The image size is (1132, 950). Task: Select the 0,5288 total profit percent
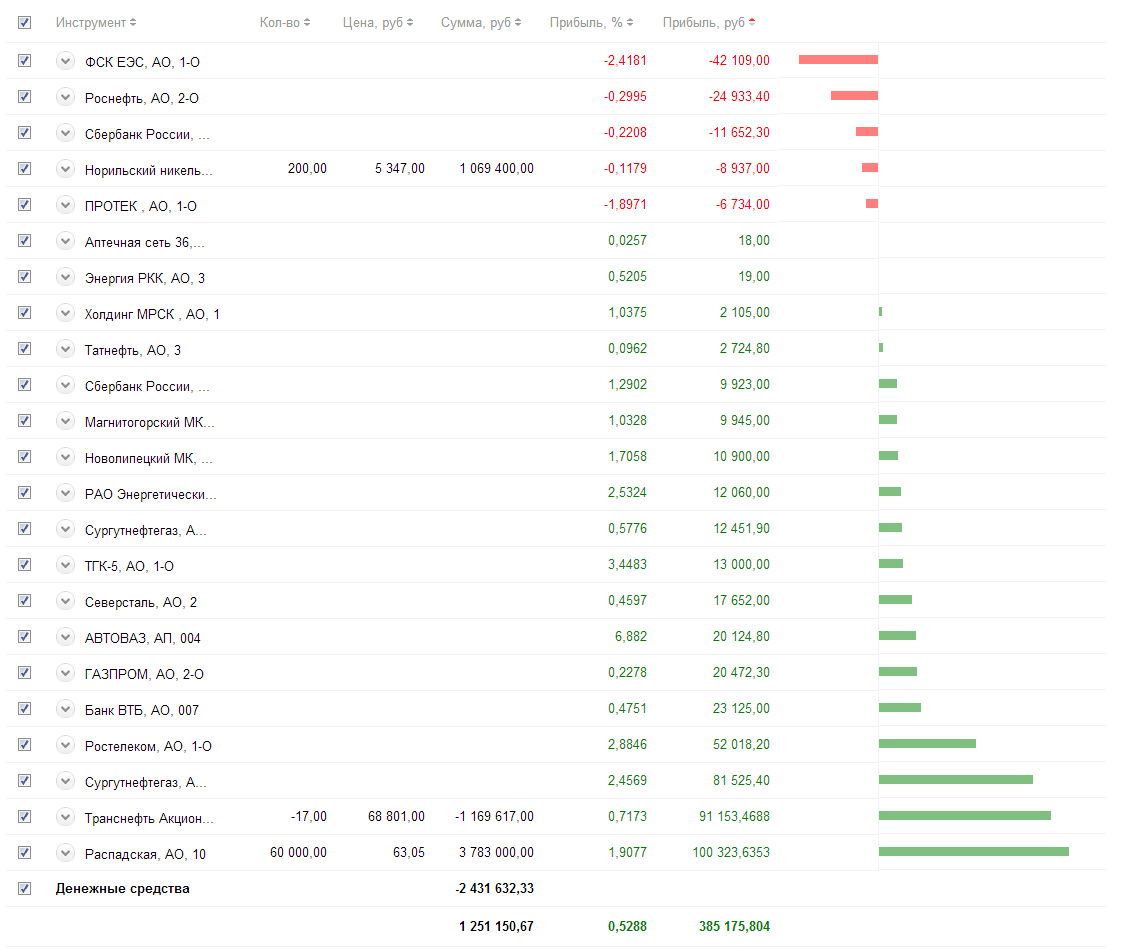coord(627,926)
